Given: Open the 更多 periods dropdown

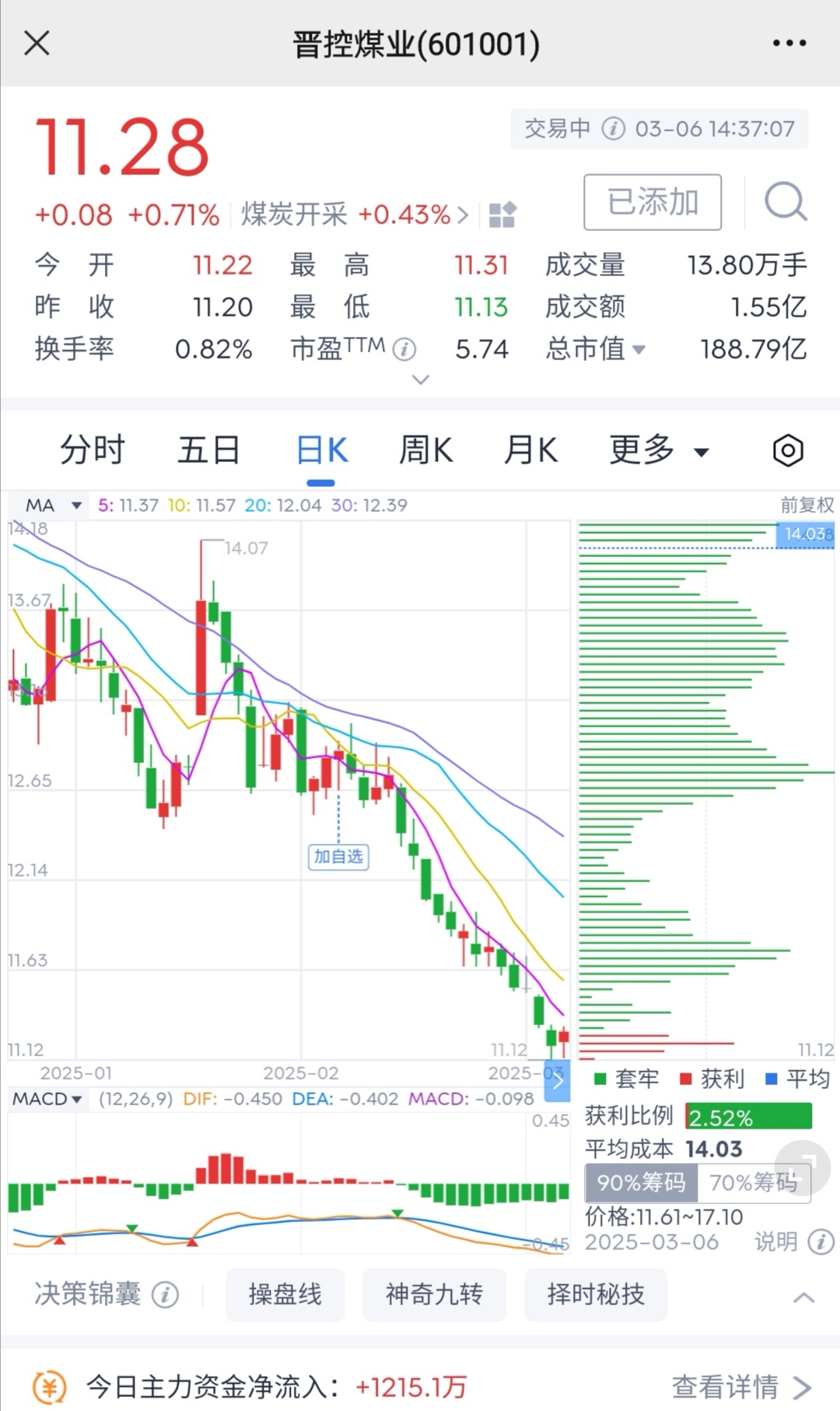Looking at the screenshot, I should pos(658,450).
